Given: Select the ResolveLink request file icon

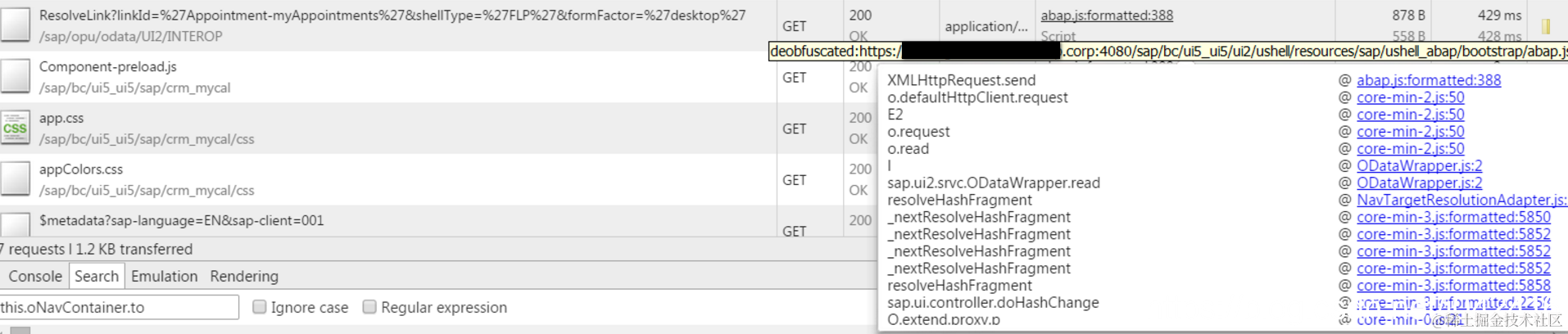Looking at the screenshot, I should [15, 25].
